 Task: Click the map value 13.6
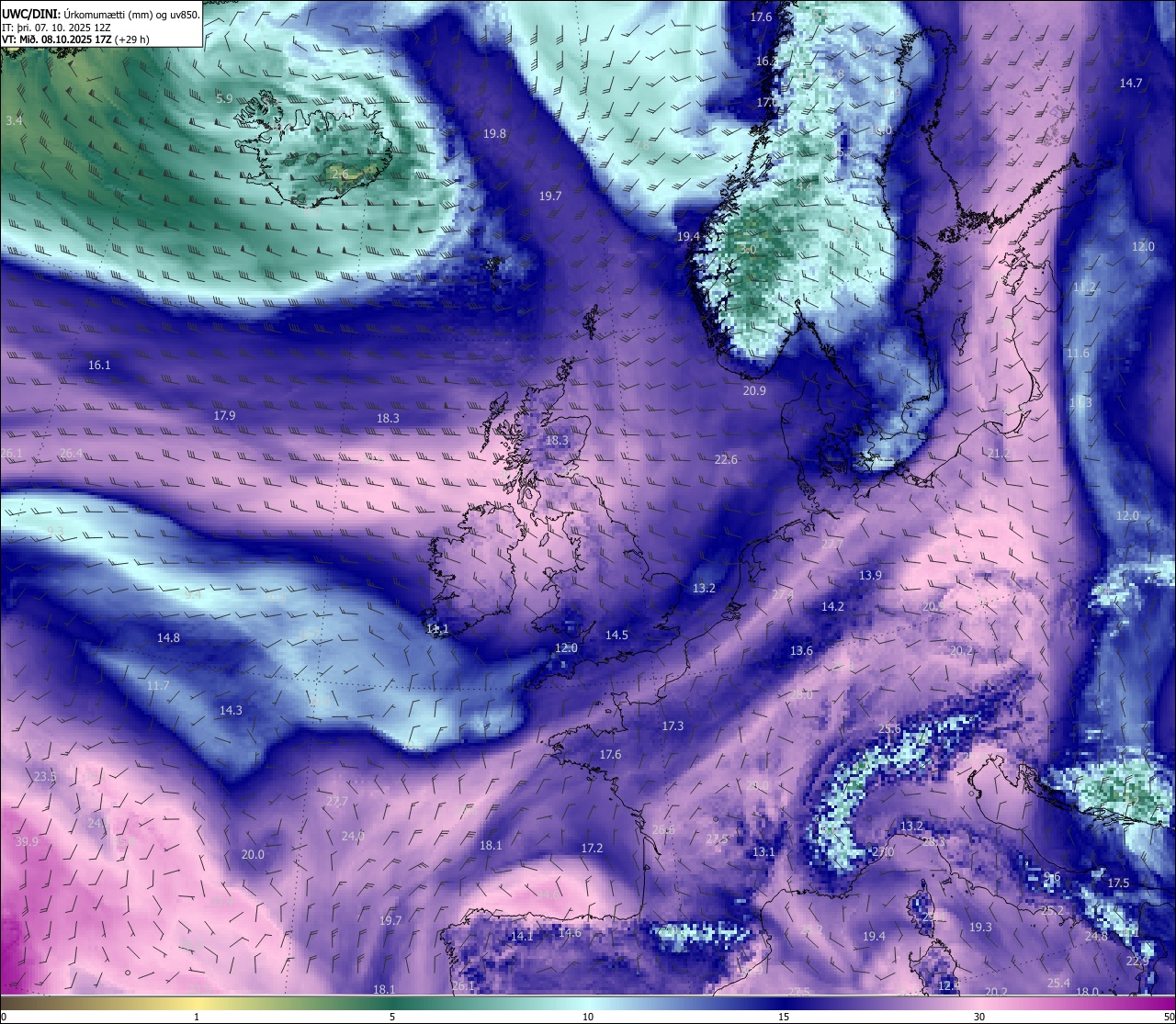click(x=801, y=651)
